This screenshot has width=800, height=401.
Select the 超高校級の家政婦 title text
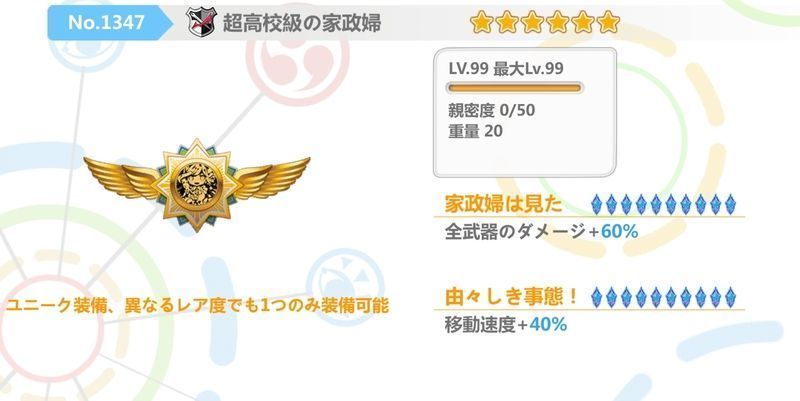coord(302,23)
